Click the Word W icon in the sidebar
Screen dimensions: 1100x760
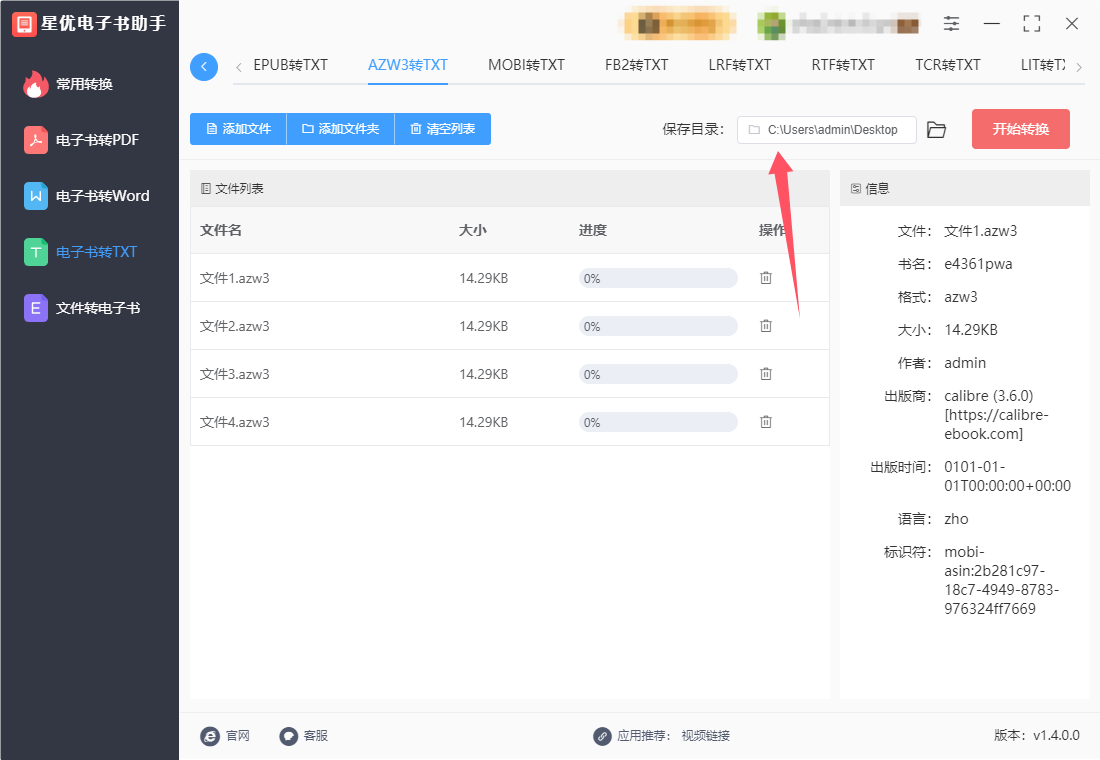click(35, 196)
